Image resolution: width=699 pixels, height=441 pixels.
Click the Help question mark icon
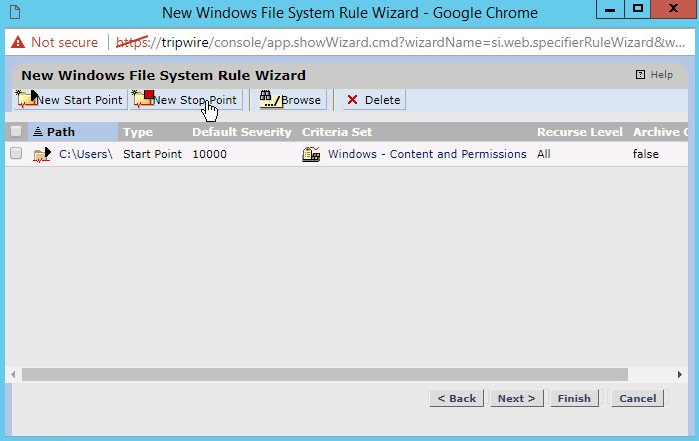(640, 75)
